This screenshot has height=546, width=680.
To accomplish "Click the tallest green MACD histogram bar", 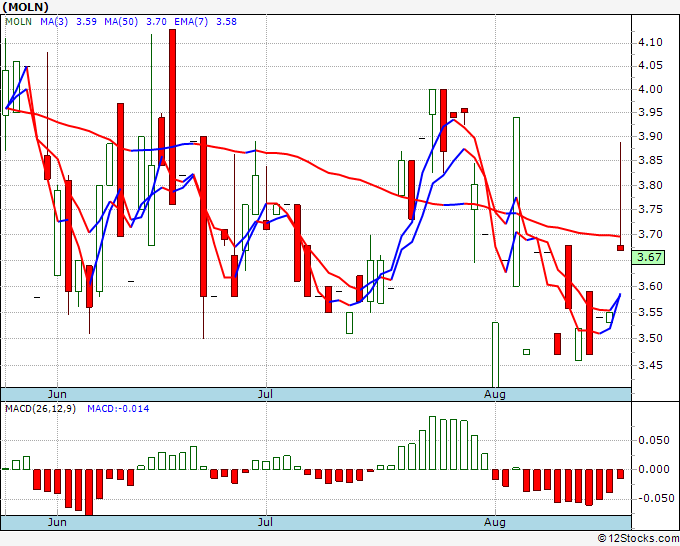I will [432, 443].
